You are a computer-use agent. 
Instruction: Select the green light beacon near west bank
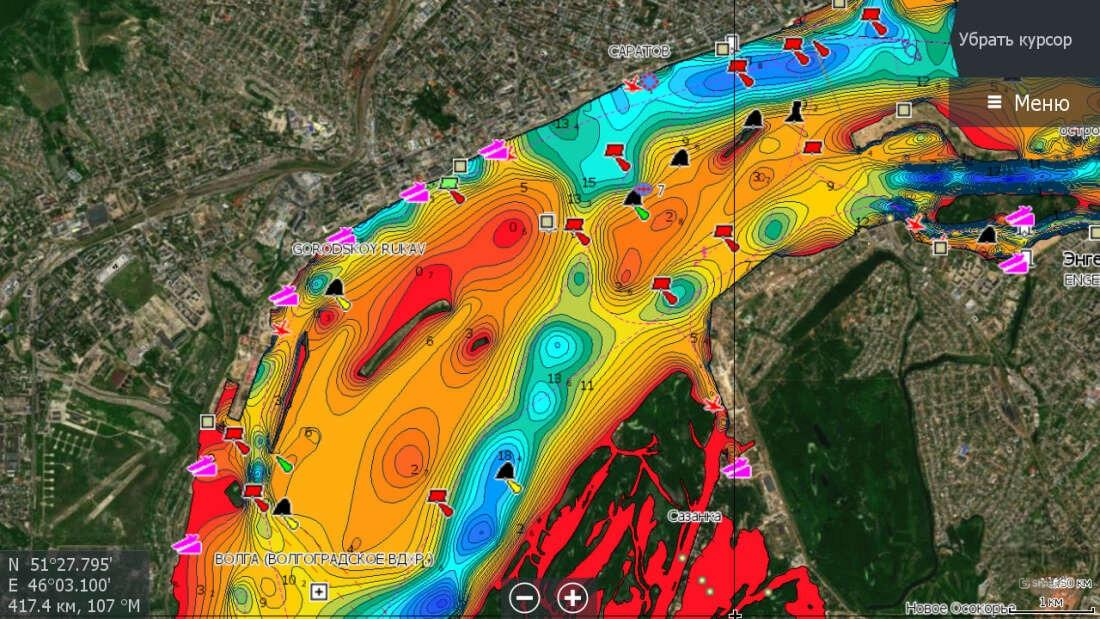coord(285,464)
